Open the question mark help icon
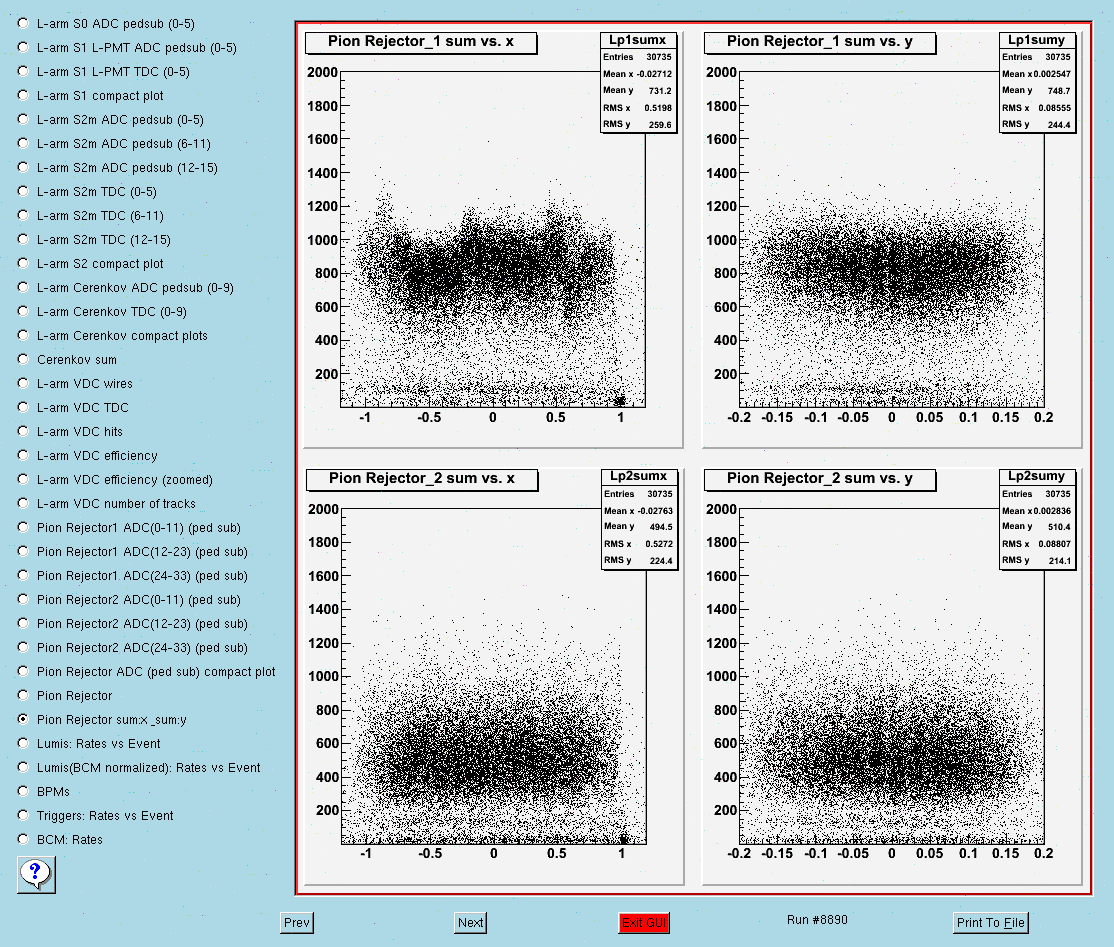1114x947 pixels. tap(36, 874)
